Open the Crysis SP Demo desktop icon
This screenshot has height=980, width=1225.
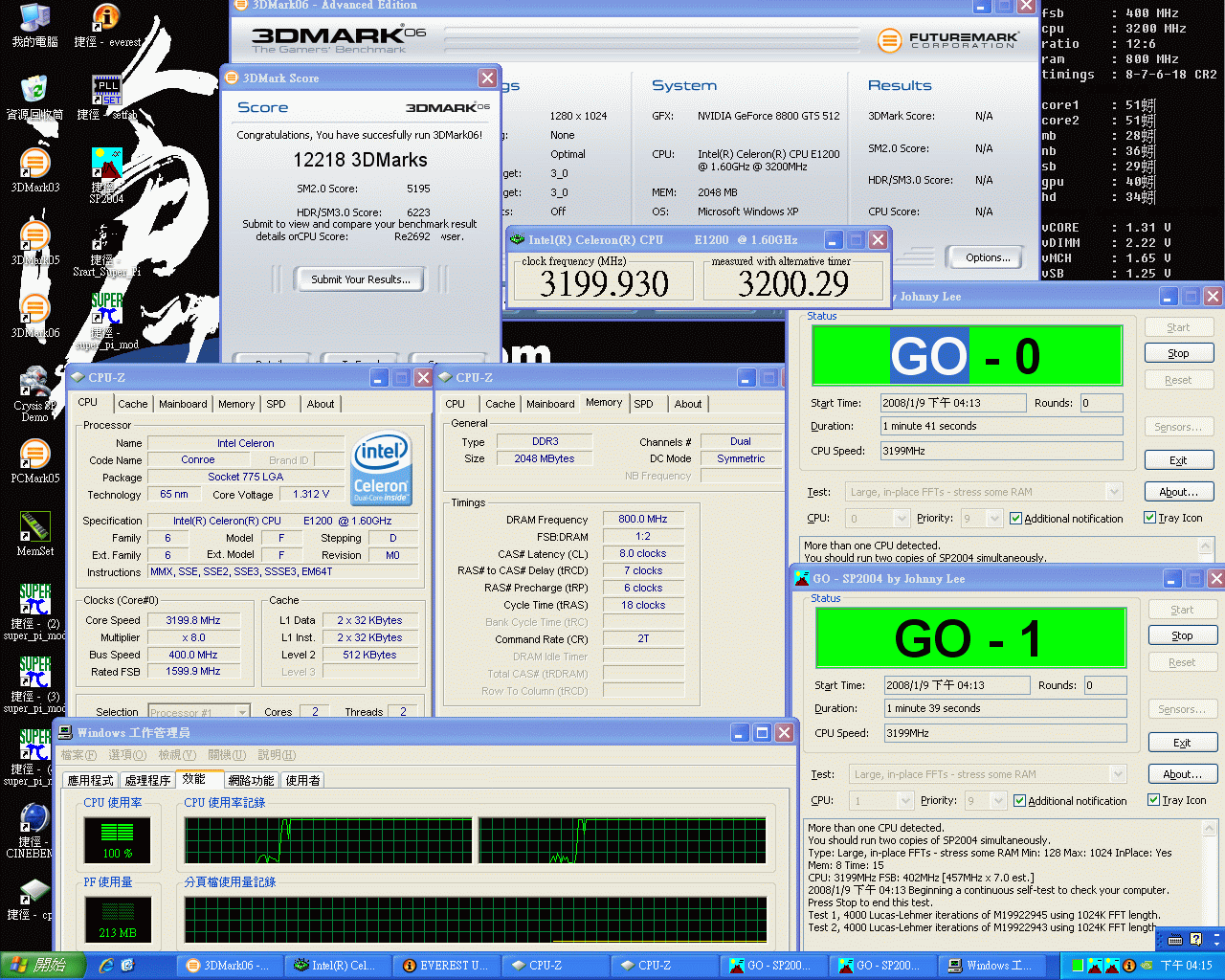click(x=35, y=393)
